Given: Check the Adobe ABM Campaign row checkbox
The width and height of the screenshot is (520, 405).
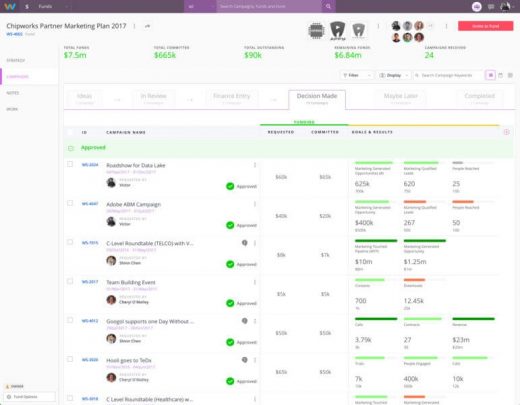Looking at the screenshot, I should coord(70,203).
